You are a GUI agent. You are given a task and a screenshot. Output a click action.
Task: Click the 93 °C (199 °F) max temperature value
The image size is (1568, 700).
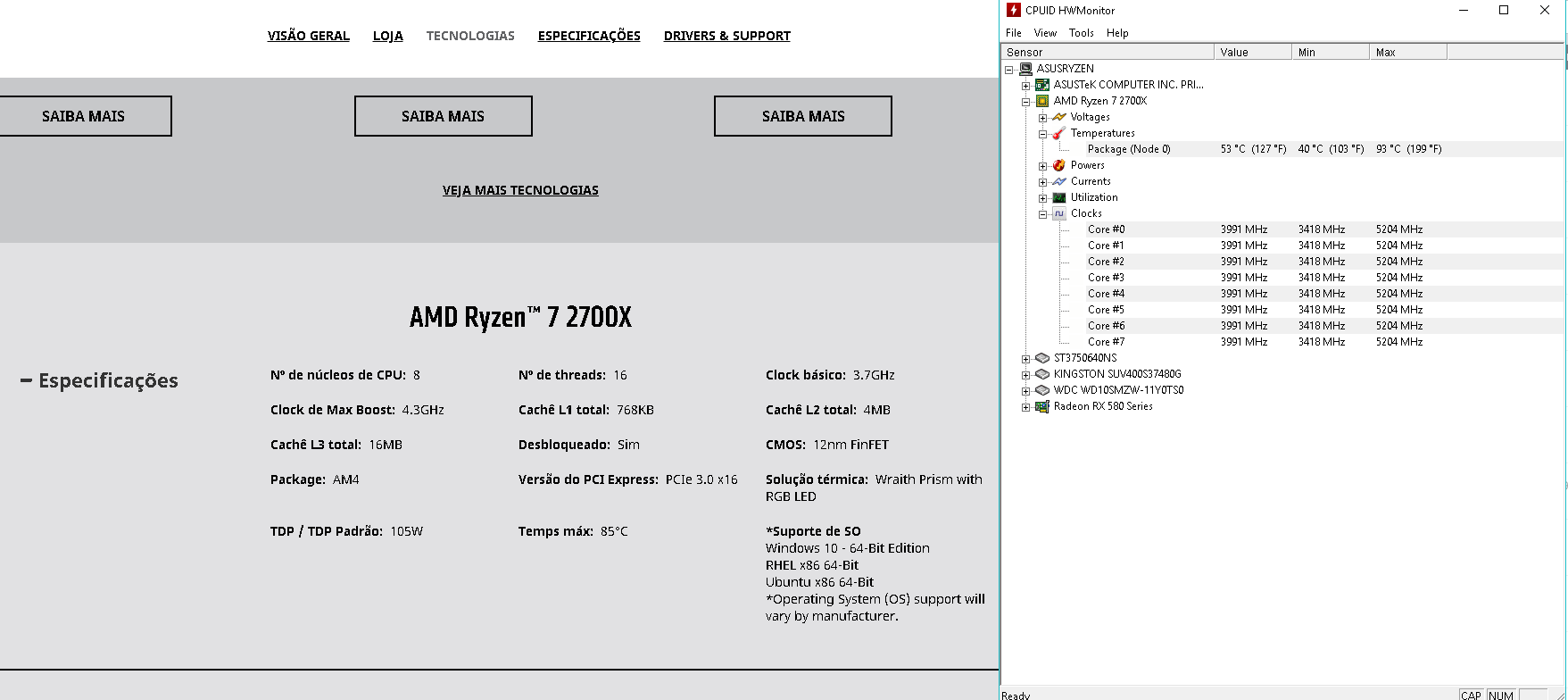tap(1409, 149)
